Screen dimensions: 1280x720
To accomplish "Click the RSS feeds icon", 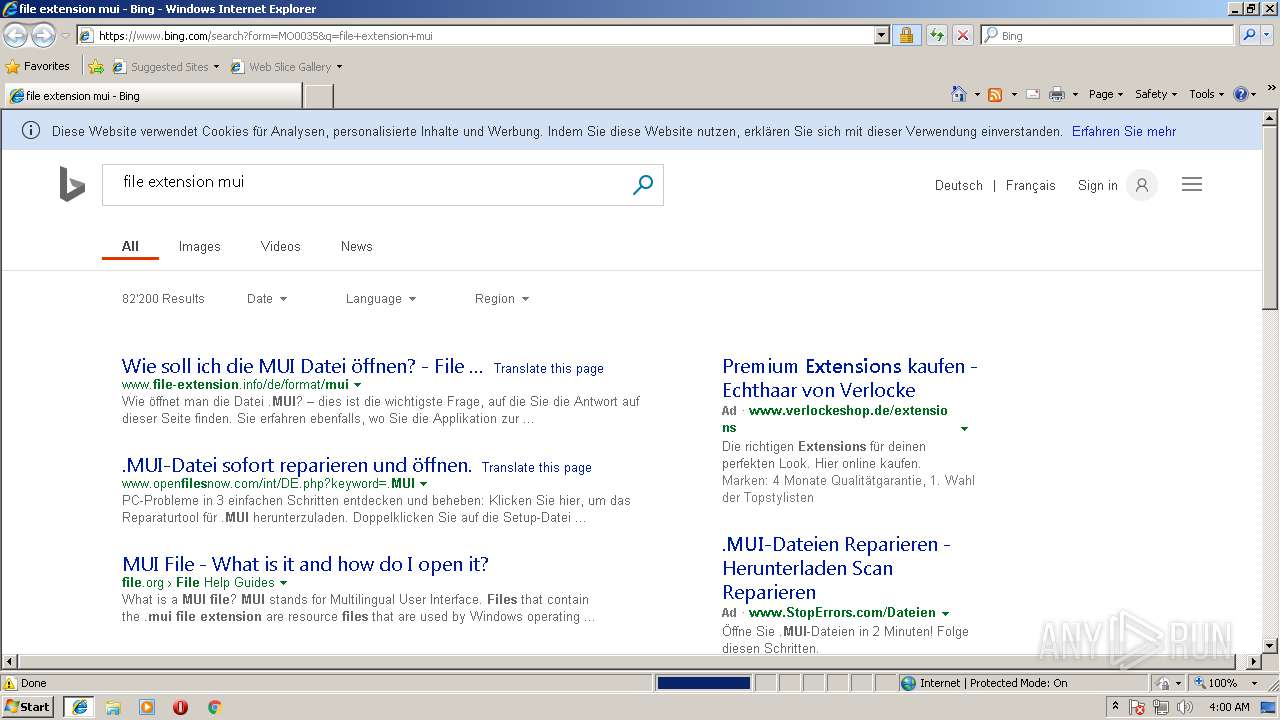I will click(995, 94).
